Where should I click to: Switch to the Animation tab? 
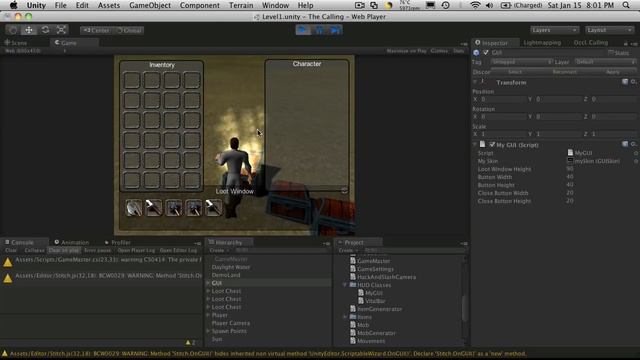72,242
